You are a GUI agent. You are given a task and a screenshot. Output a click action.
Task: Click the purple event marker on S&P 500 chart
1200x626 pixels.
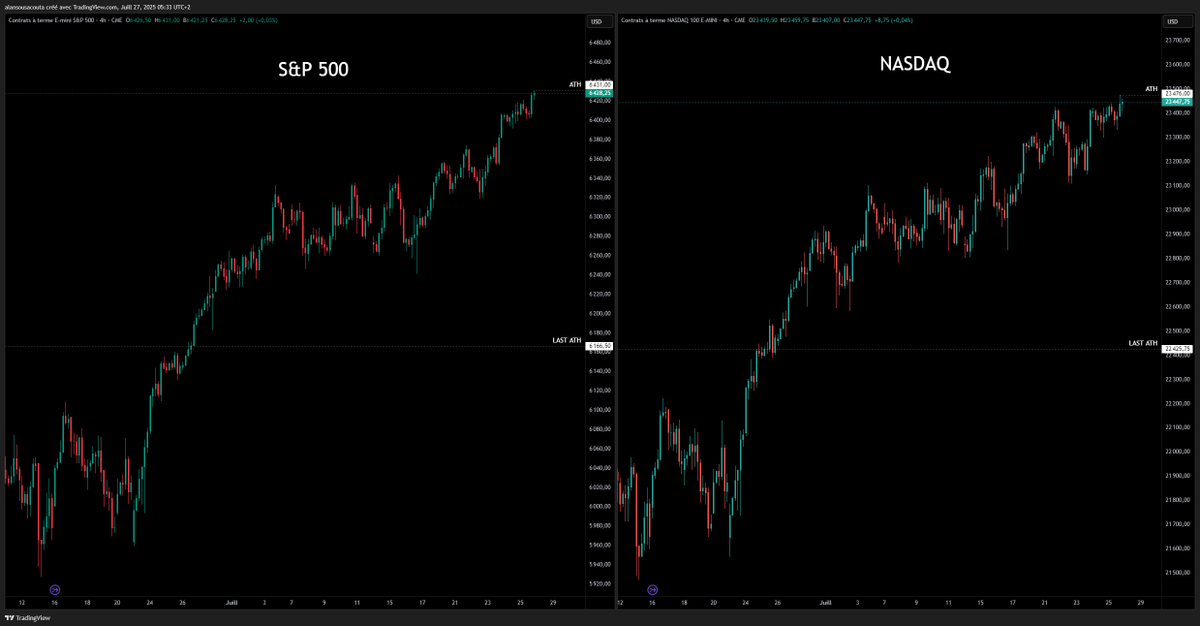pyautogui.click(x=55, y=590)
